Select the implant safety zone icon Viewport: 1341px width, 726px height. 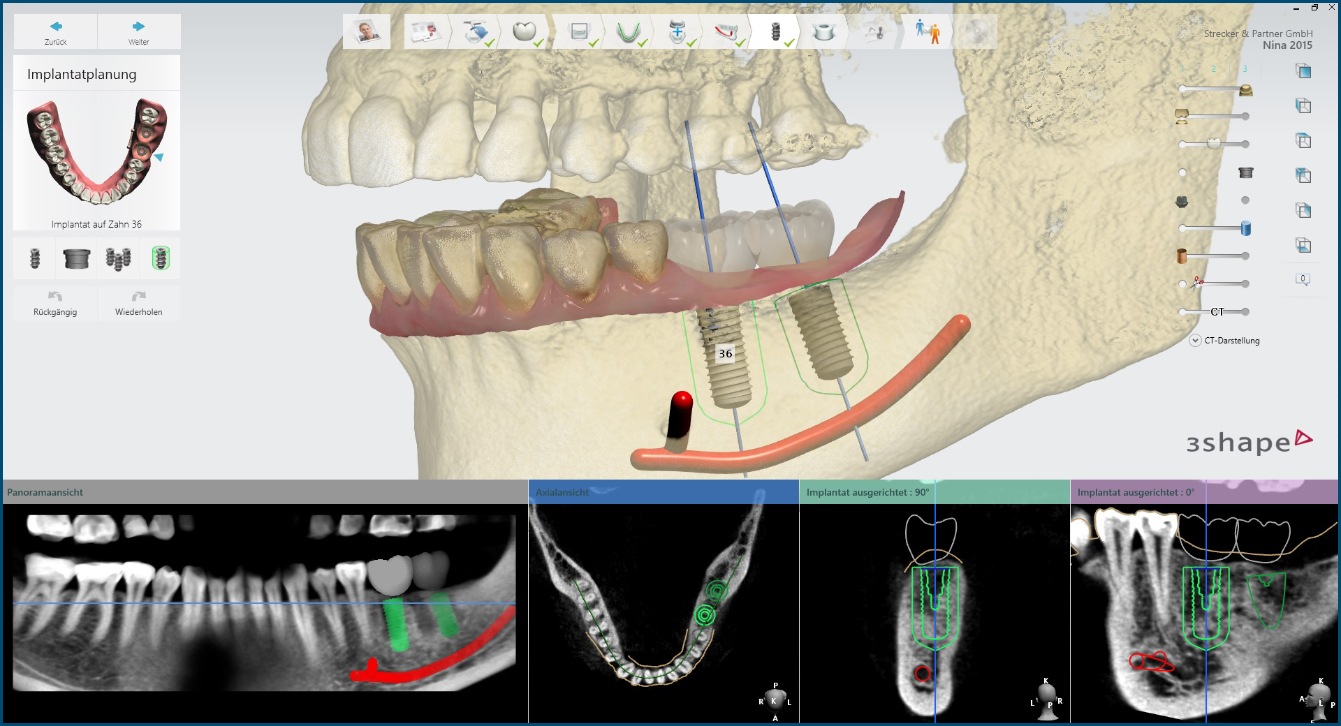160,259
